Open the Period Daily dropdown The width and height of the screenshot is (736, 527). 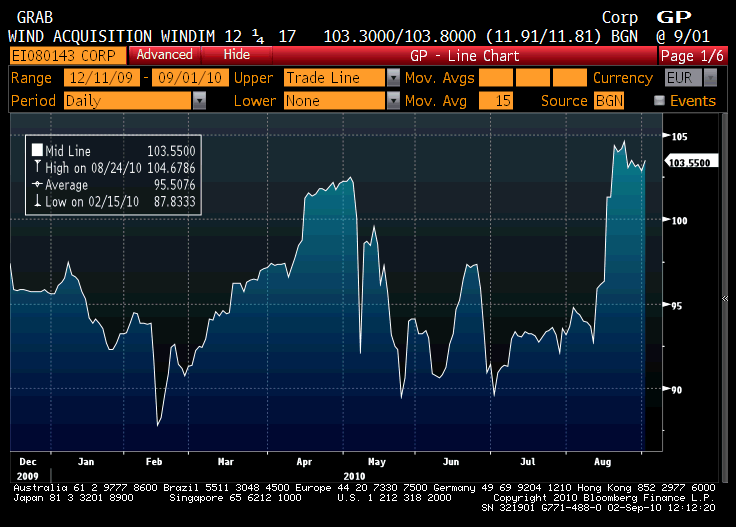[200, 101]
